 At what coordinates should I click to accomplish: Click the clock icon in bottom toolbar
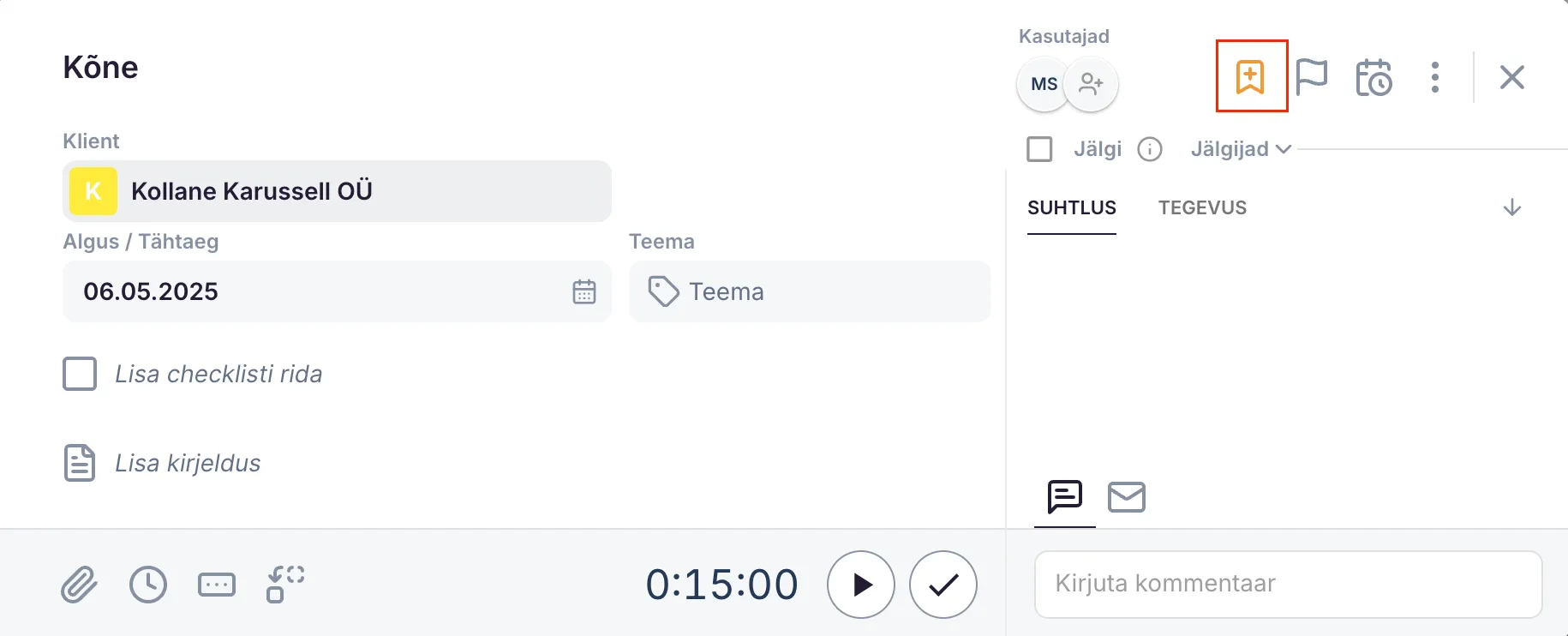tap(148, 585)
